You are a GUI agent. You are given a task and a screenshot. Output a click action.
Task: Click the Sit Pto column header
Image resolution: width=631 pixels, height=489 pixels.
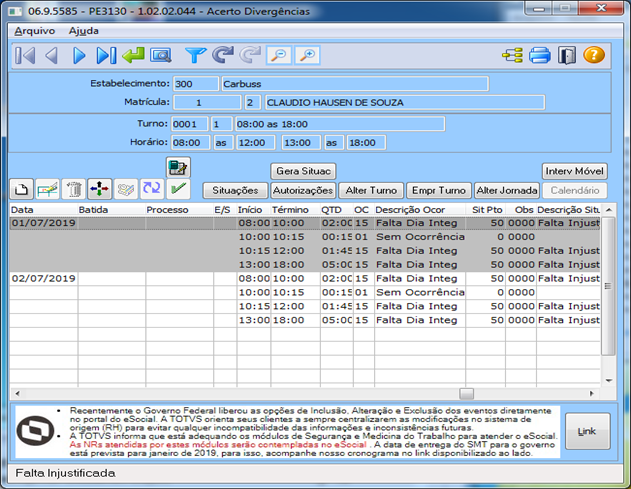pyautogui.click(x=485, y=210)
